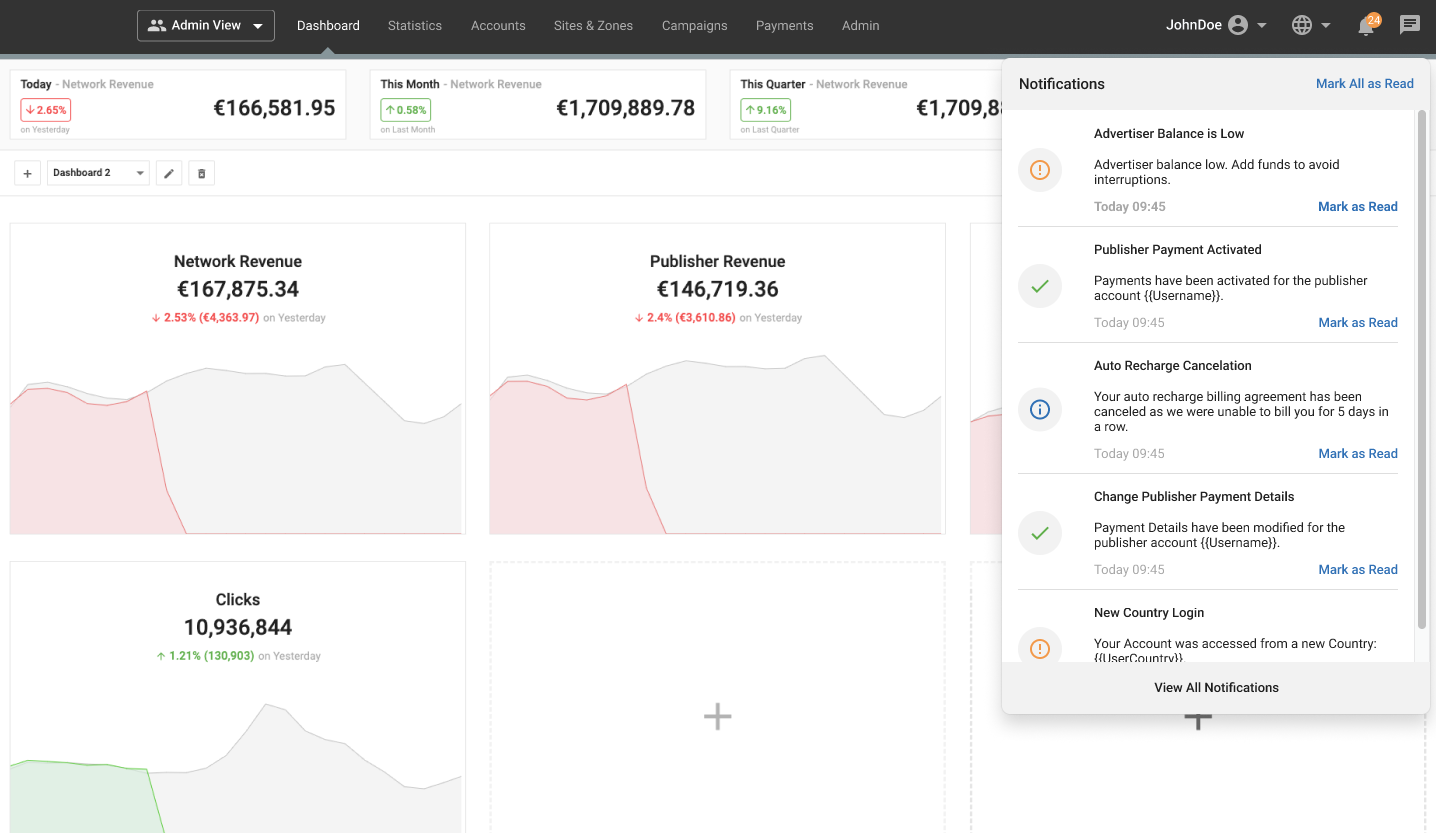Open the Campaigns menu item
This screenshot has height=833, width=1436.
[694, 26]
